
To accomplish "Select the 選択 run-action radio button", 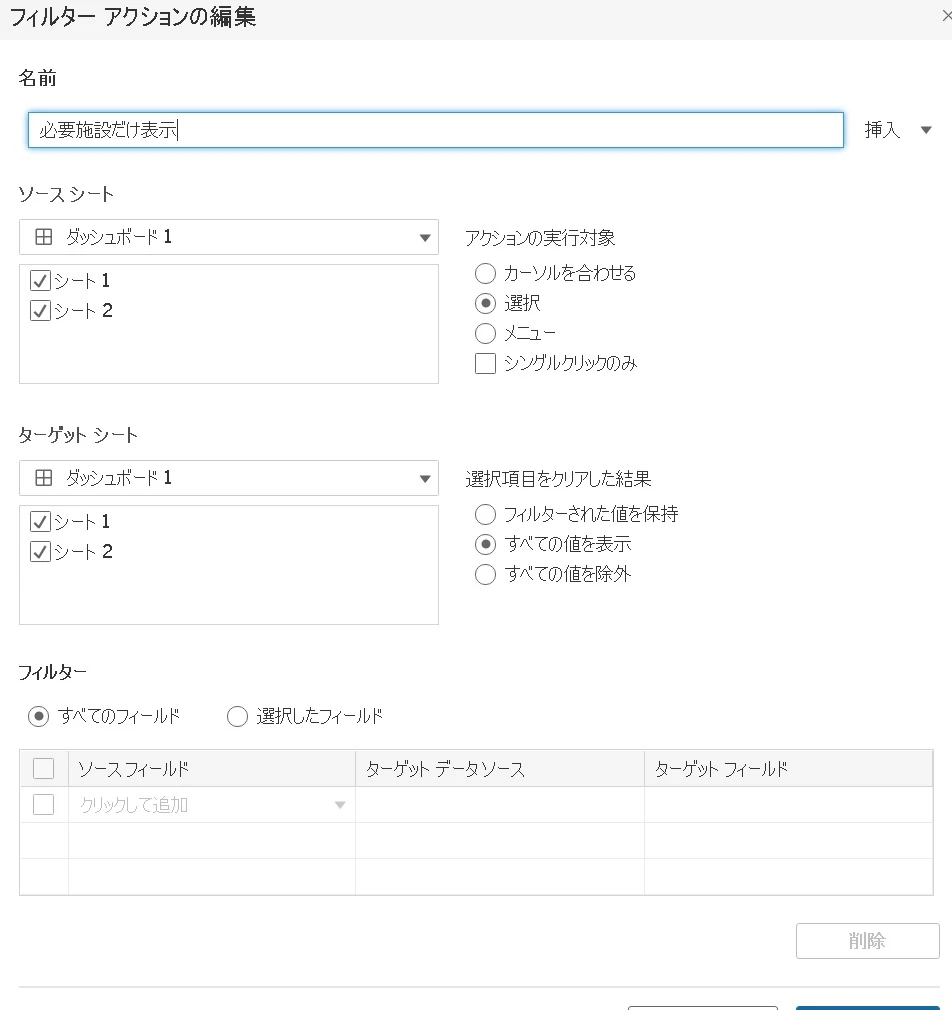I will tap(485, 303).
